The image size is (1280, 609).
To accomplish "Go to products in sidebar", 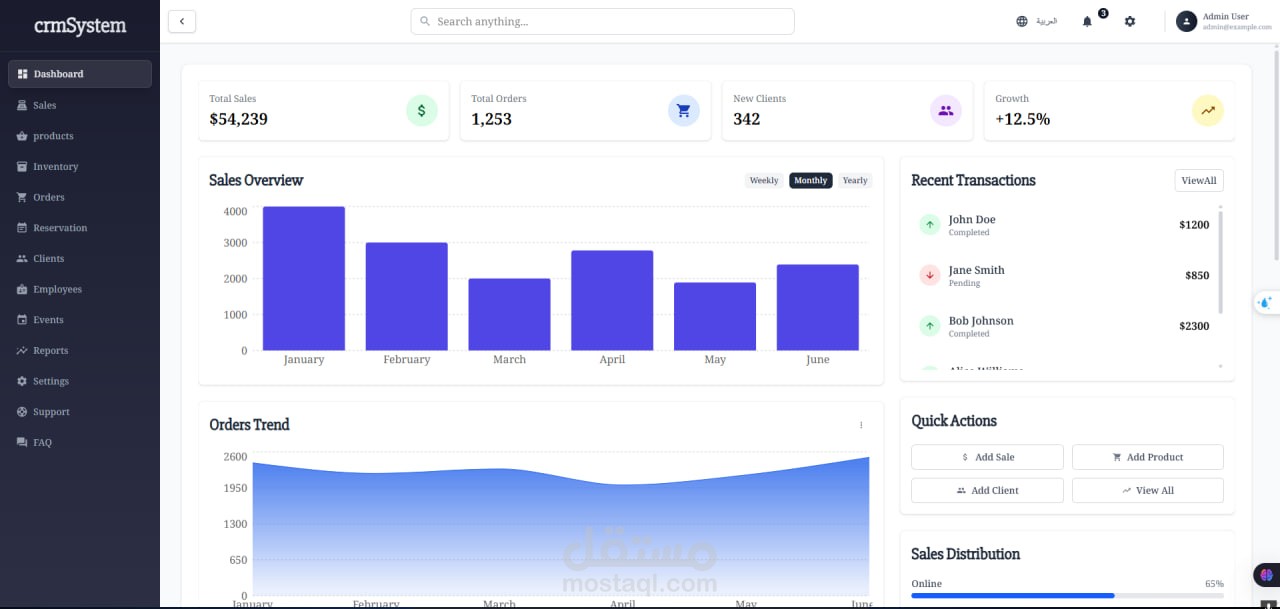I will [x=80, y=136].
